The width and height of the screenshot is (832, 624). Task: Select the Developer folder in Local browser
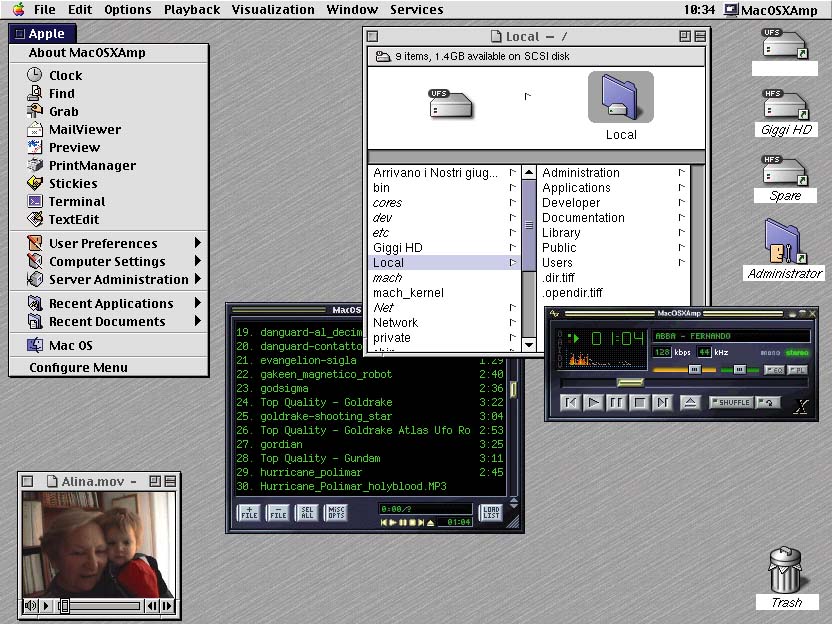(x=614, y=203)
